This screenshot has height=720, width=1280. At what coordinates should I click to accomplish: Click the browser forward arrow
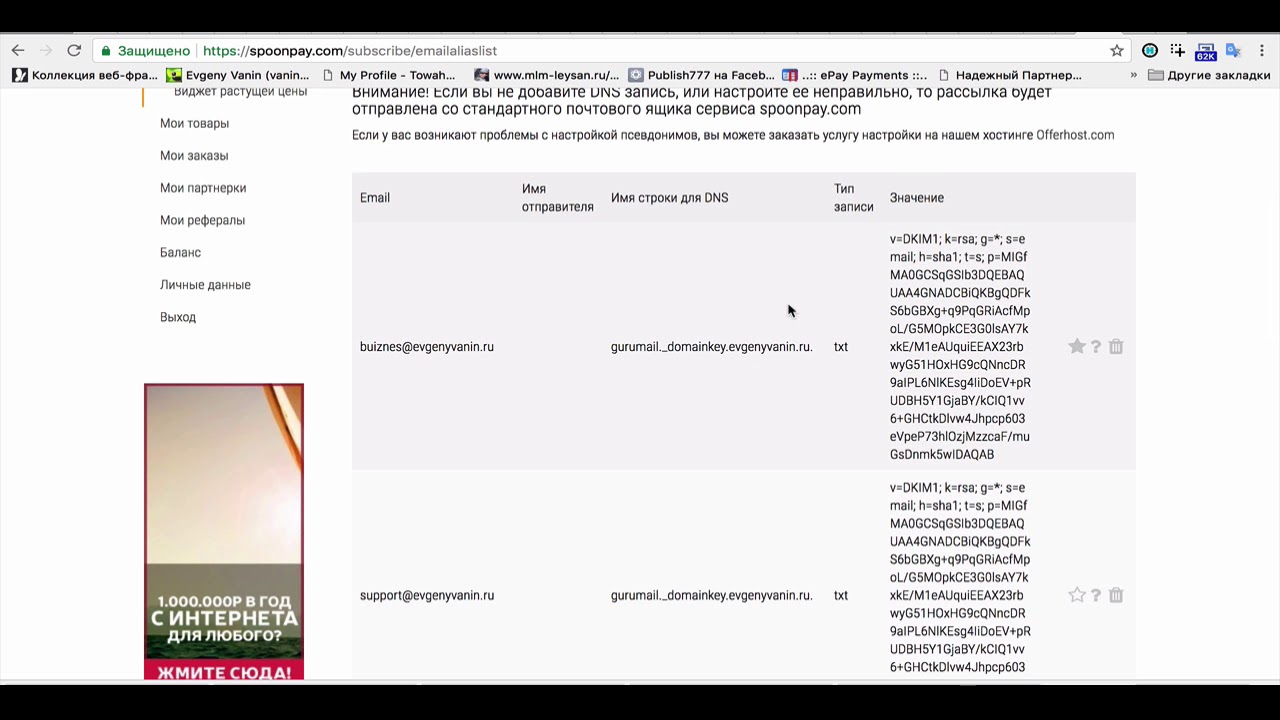[46, 51]
